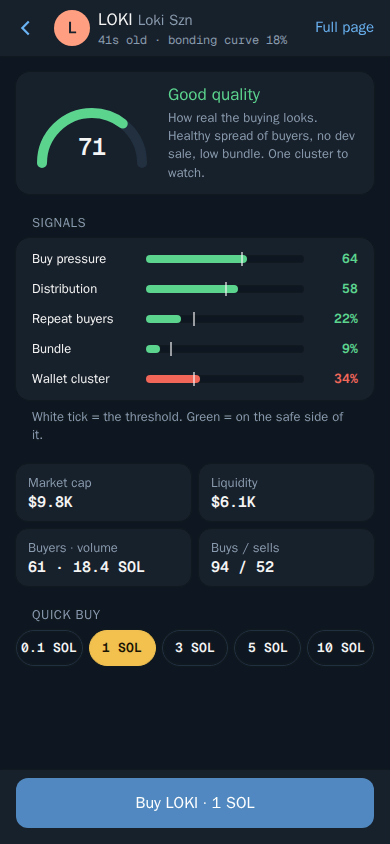Tap the Buys / sells 94 / 52 card
The image size is (390, 844).
(x=286, y=557)
